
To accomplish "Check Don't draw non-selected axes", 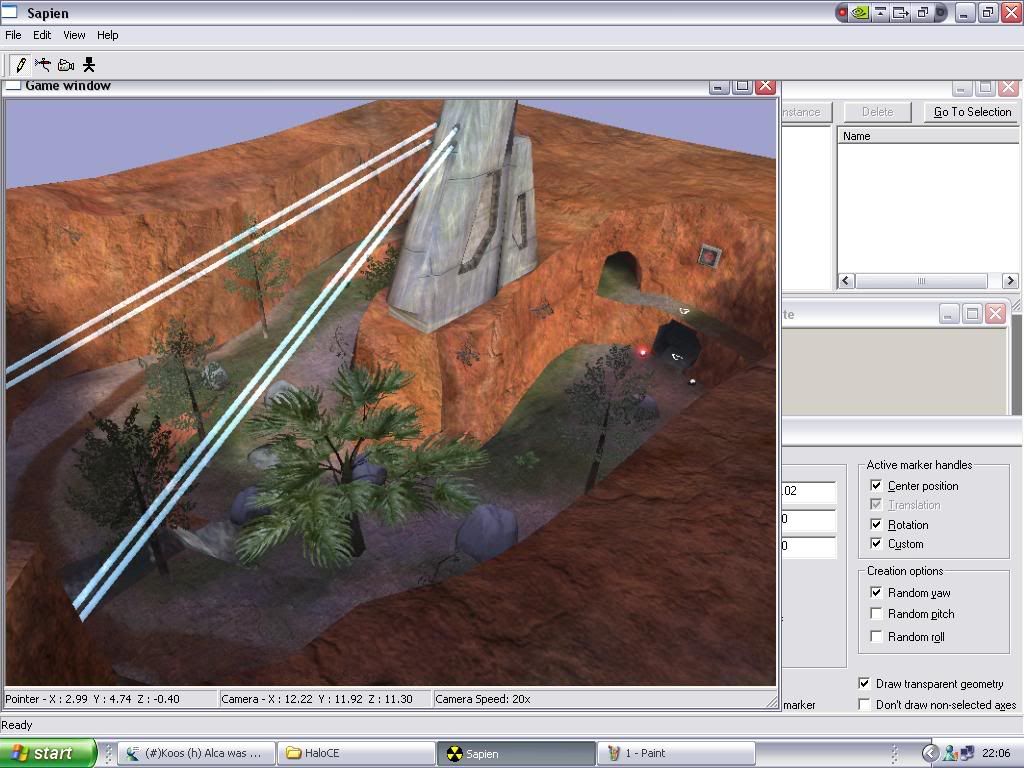I will pos(864,704).
